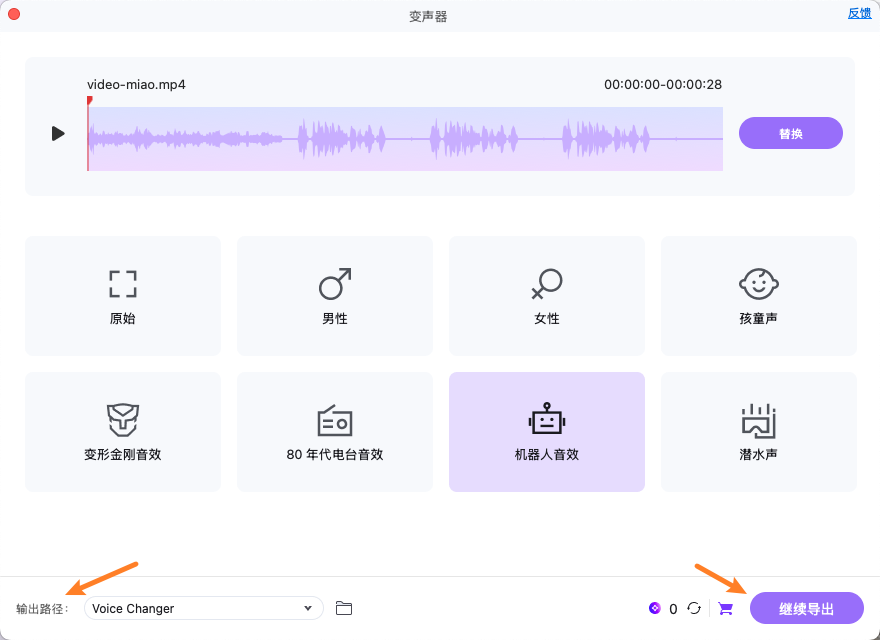The image size is (880, 640).
Task: Click 继续导出 to continue exporting
Action: (806, 608)
